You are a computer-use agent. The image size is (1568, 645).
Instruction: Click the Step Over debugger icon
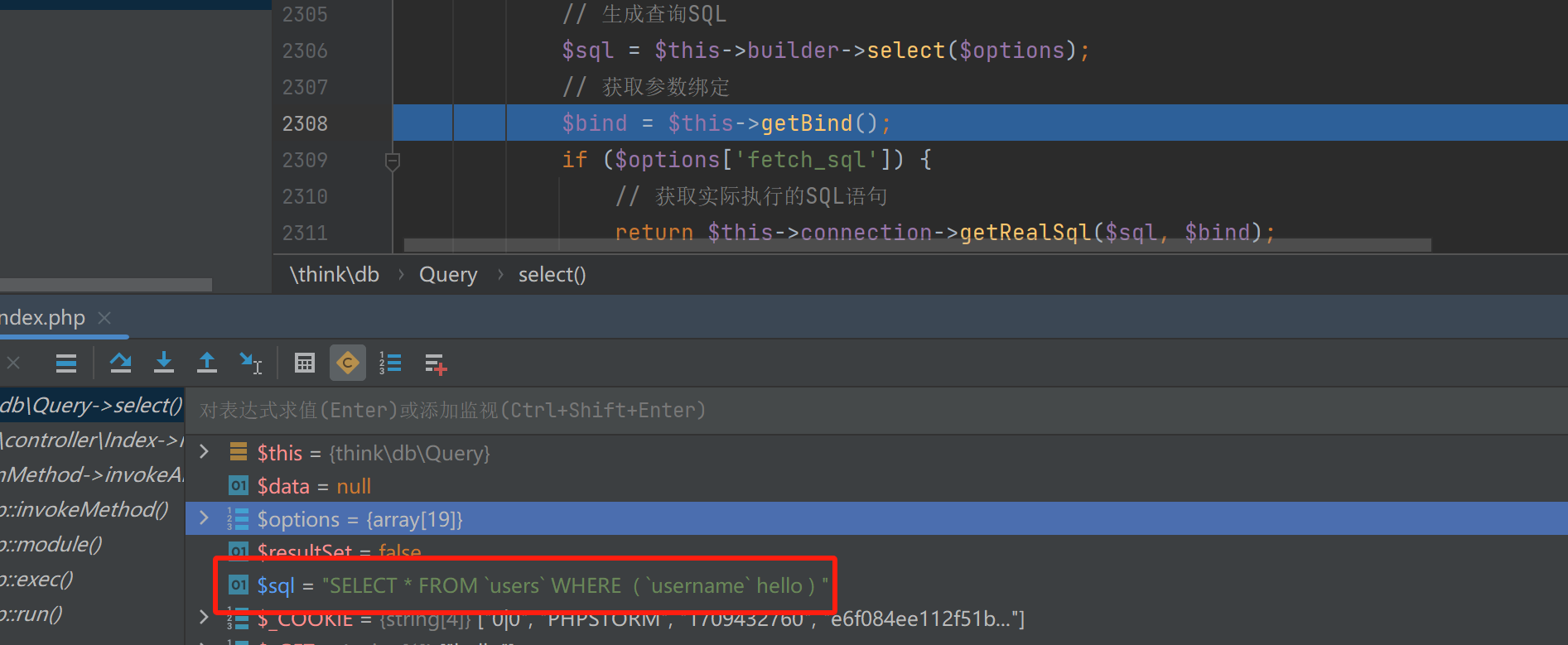click(x=121, y=363)
